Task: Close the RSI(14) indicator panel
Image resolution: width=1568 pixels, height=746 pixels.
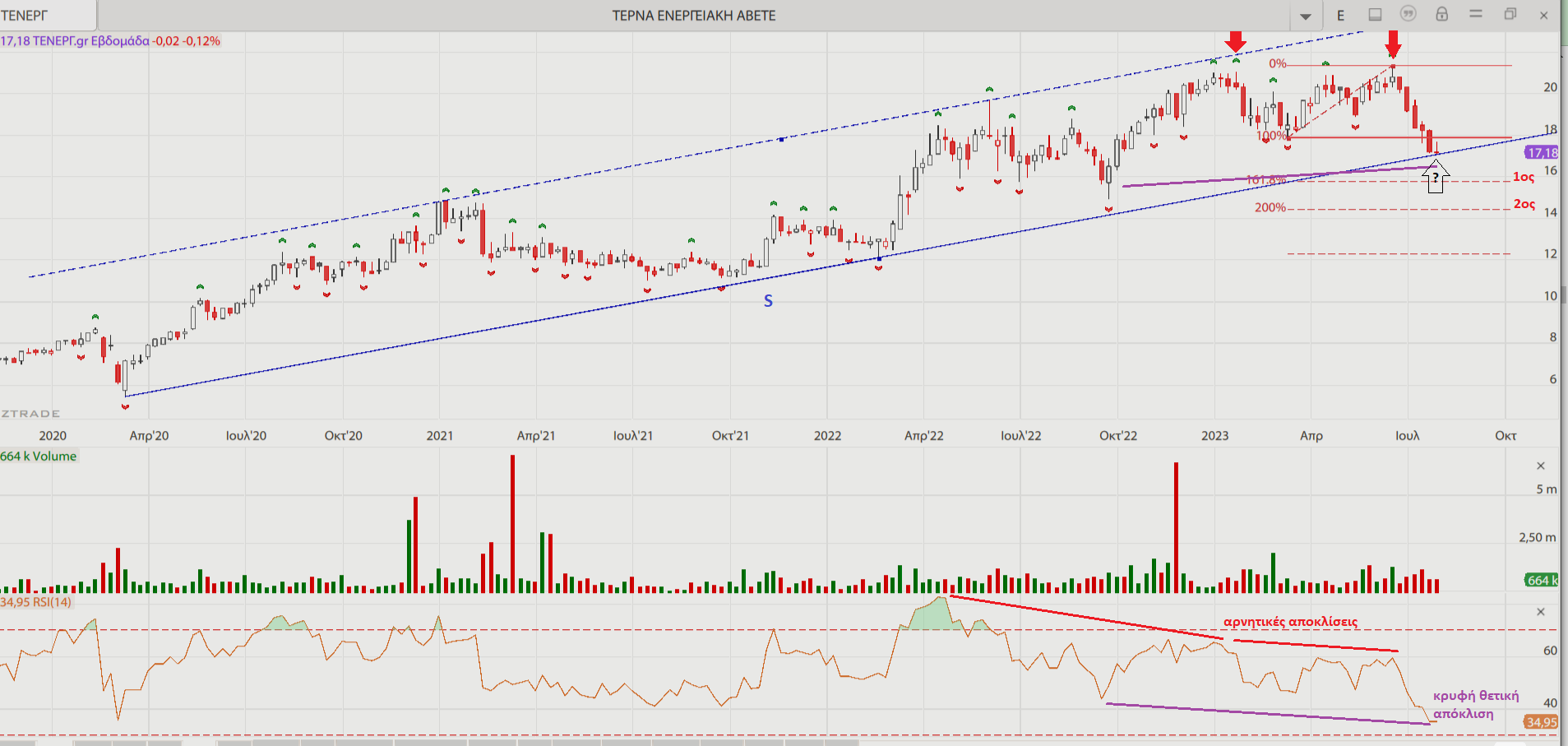Action: point(1541,612)
